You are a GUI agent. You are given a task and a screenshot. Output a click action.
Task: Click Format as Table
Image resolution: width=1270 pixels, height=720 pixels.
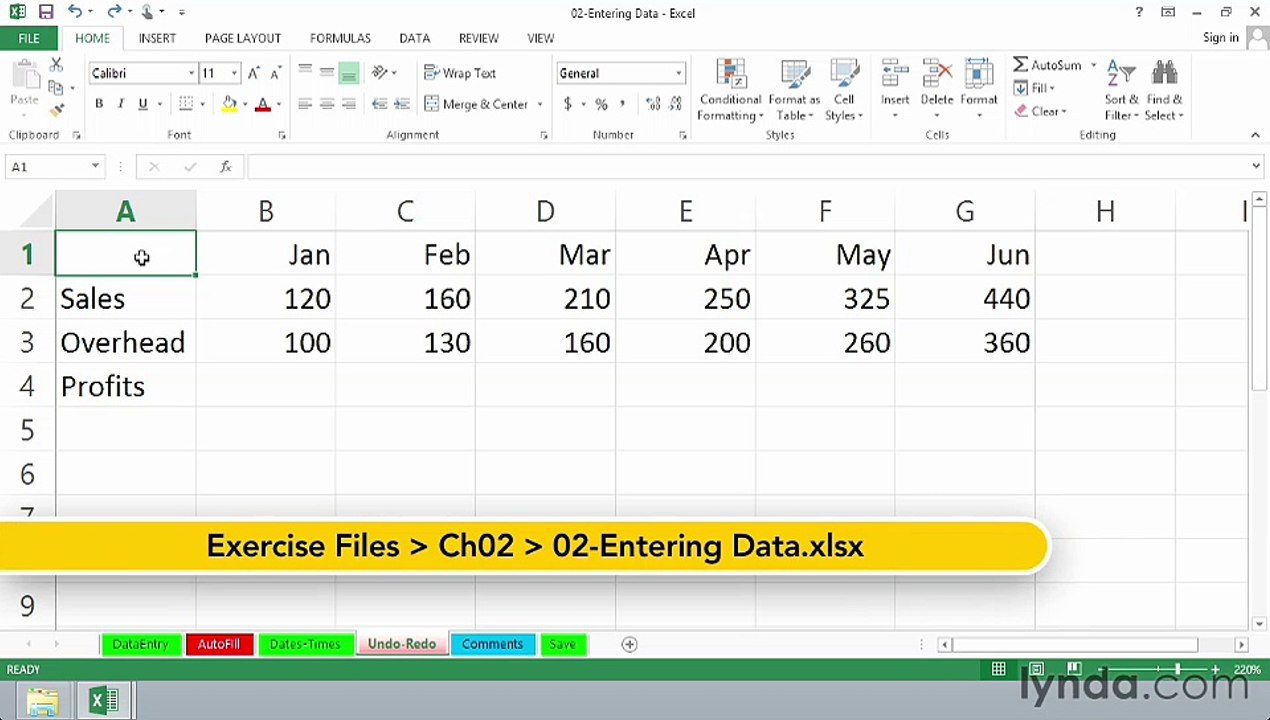[794, 90]
